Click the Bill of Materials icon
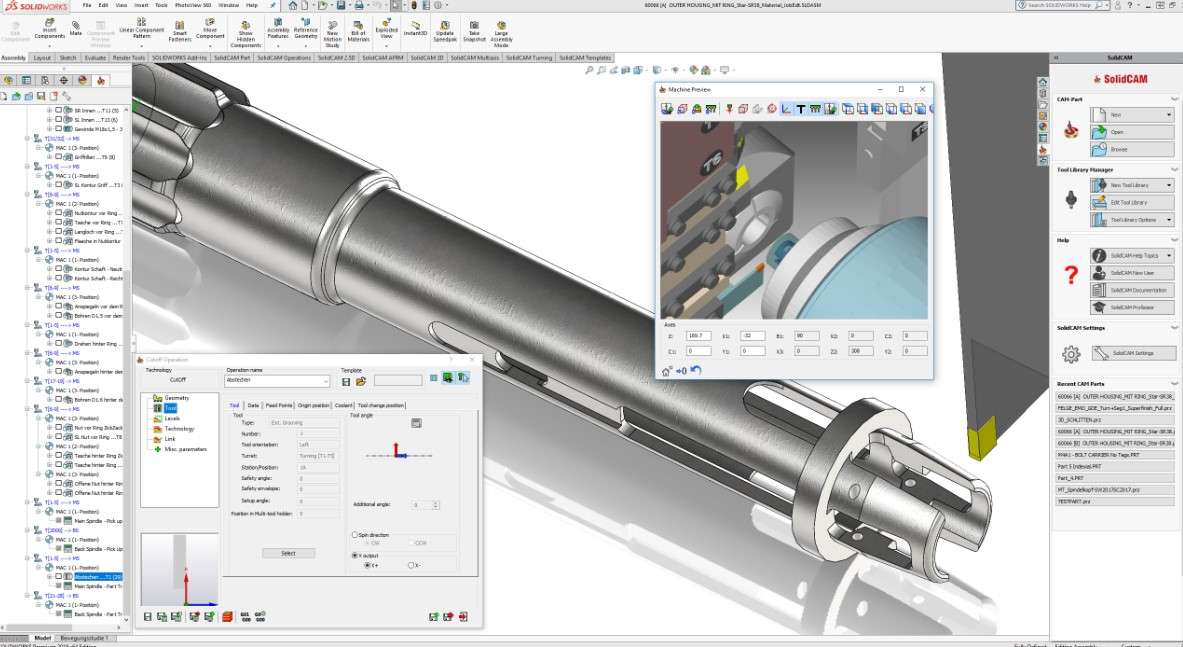1183x647 pixels. pos(358,29)
